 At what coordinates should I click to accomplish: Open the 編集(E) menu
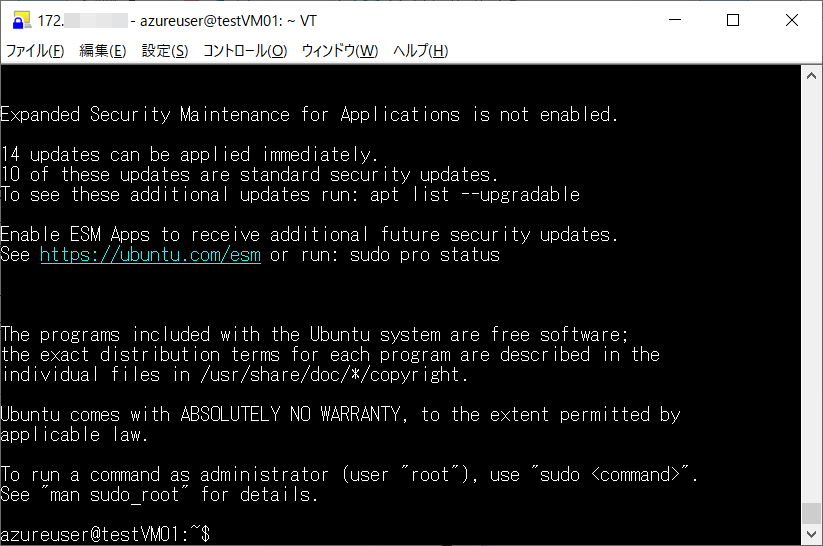click(x=103, y=51)
